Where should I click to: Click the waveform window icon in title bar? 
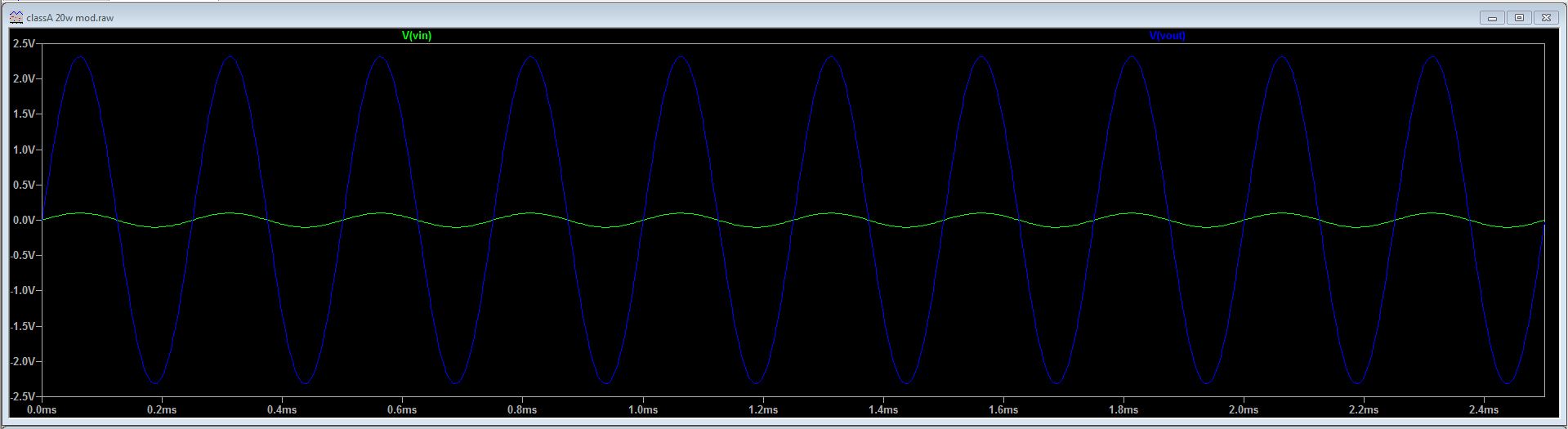16,17
